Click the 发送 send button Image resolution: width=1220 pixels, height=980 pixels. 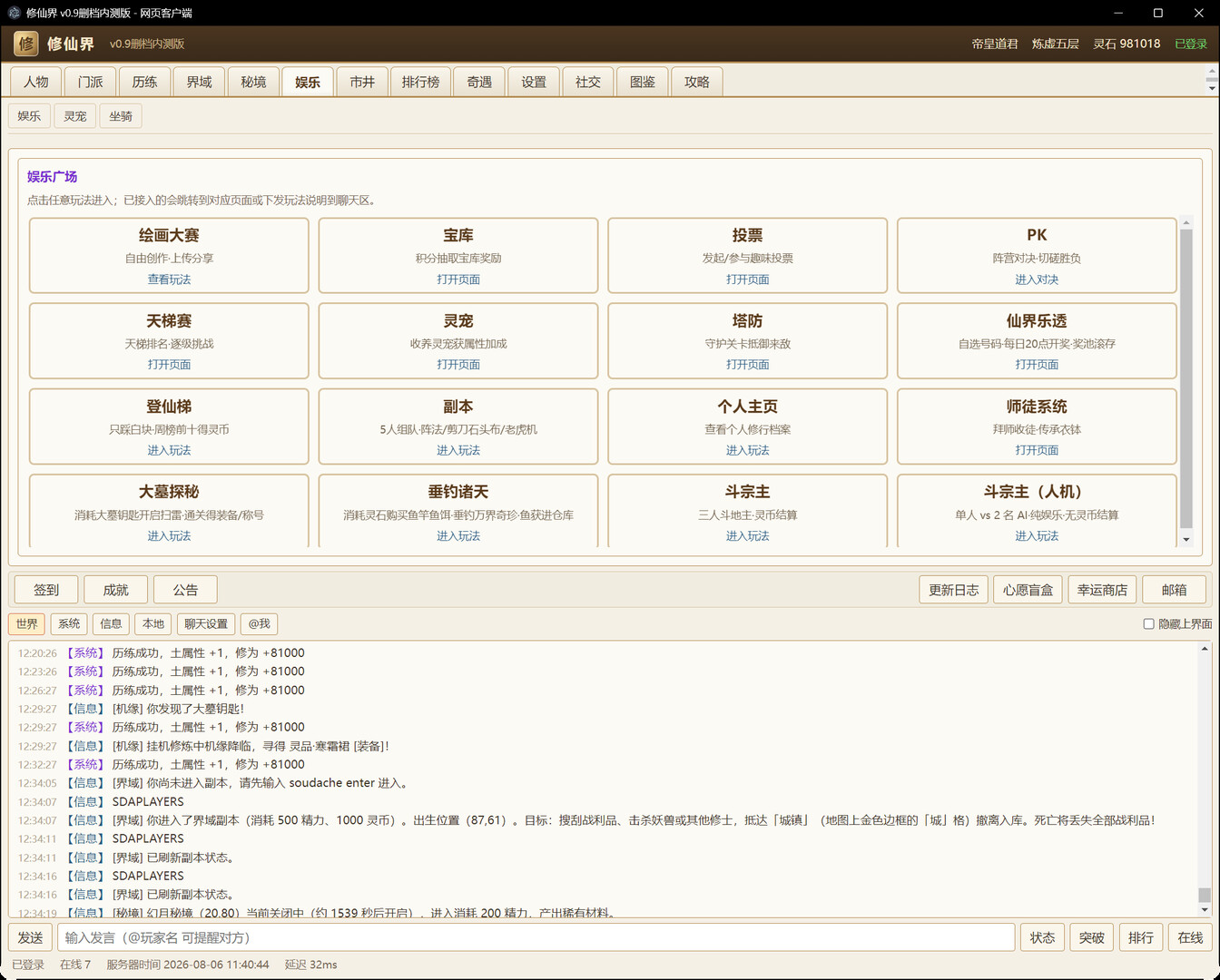[x=30, y=937]
